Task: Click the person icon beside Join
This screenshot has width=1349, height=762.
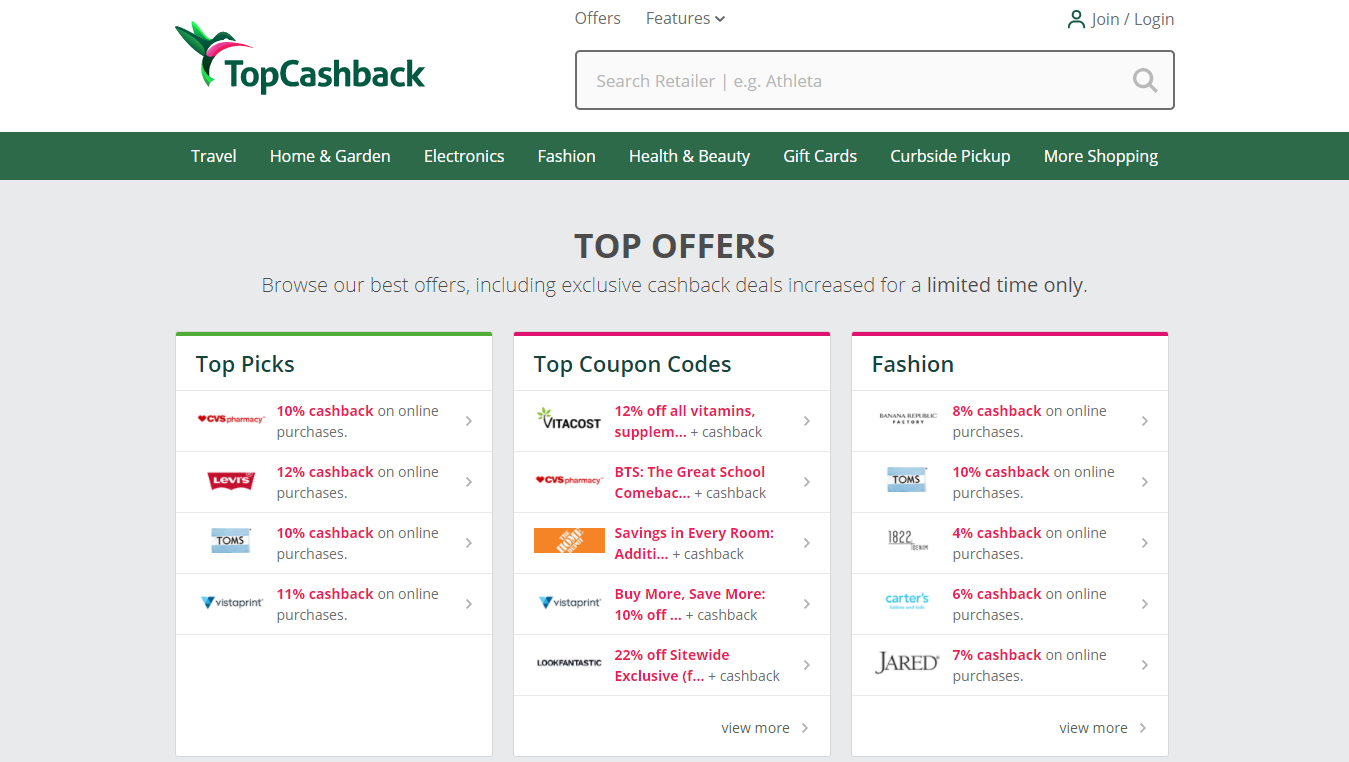Action: point(1075,18)
